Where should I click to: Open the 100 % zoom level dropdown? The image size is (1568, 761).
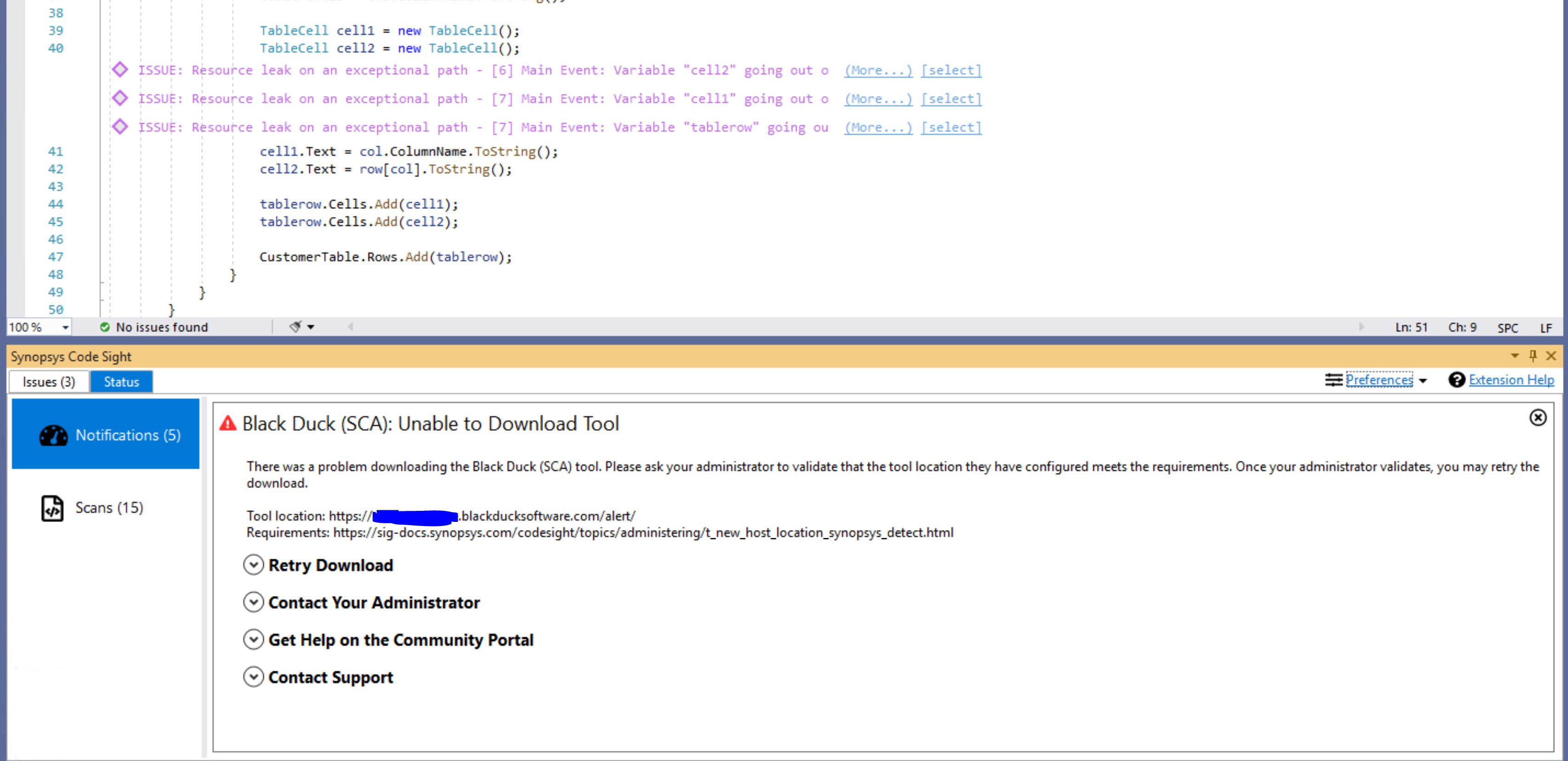(x=65, y=328)
